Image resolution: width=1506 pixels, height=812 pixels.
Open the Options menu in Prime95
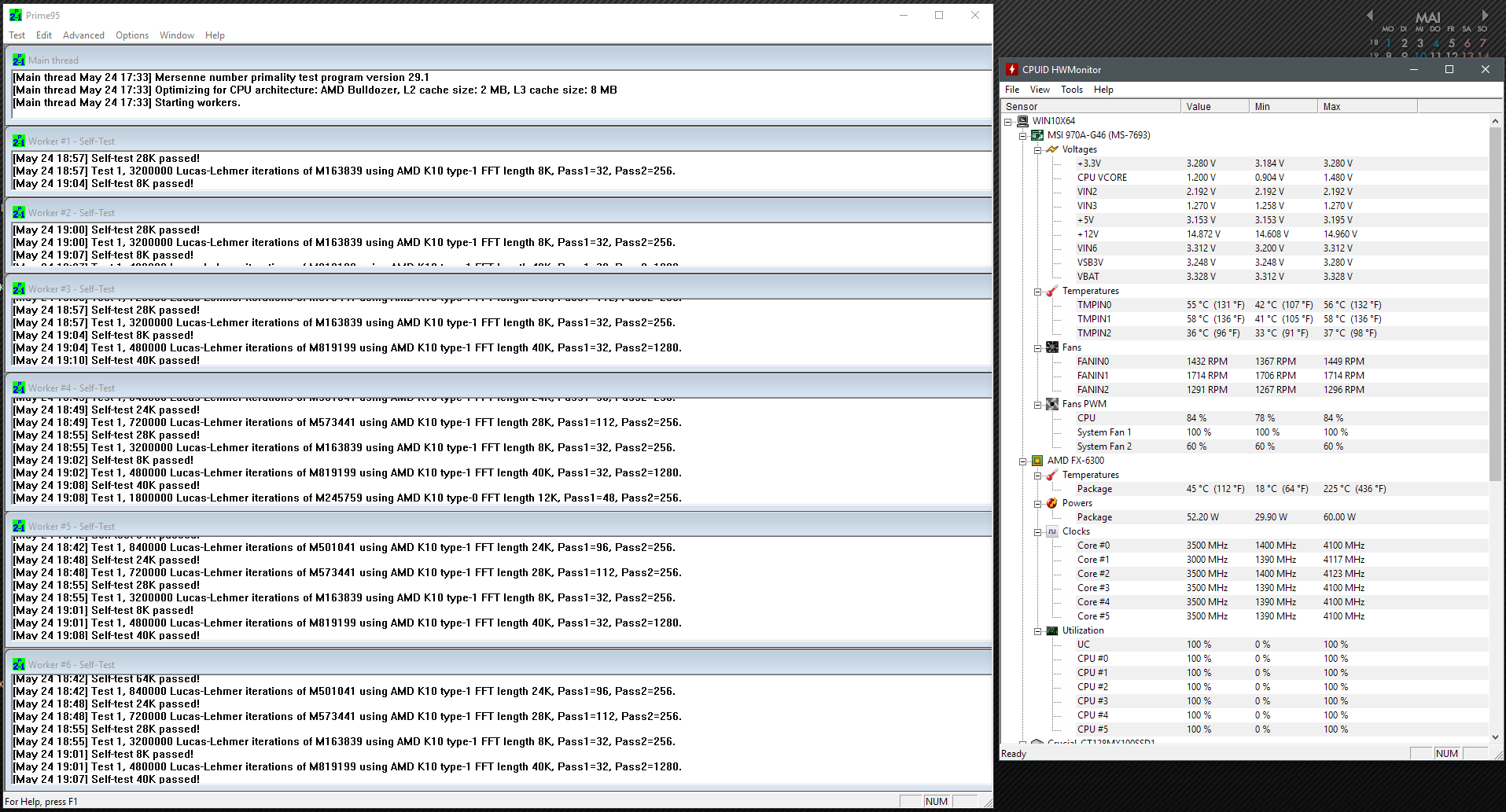point(132,35)
